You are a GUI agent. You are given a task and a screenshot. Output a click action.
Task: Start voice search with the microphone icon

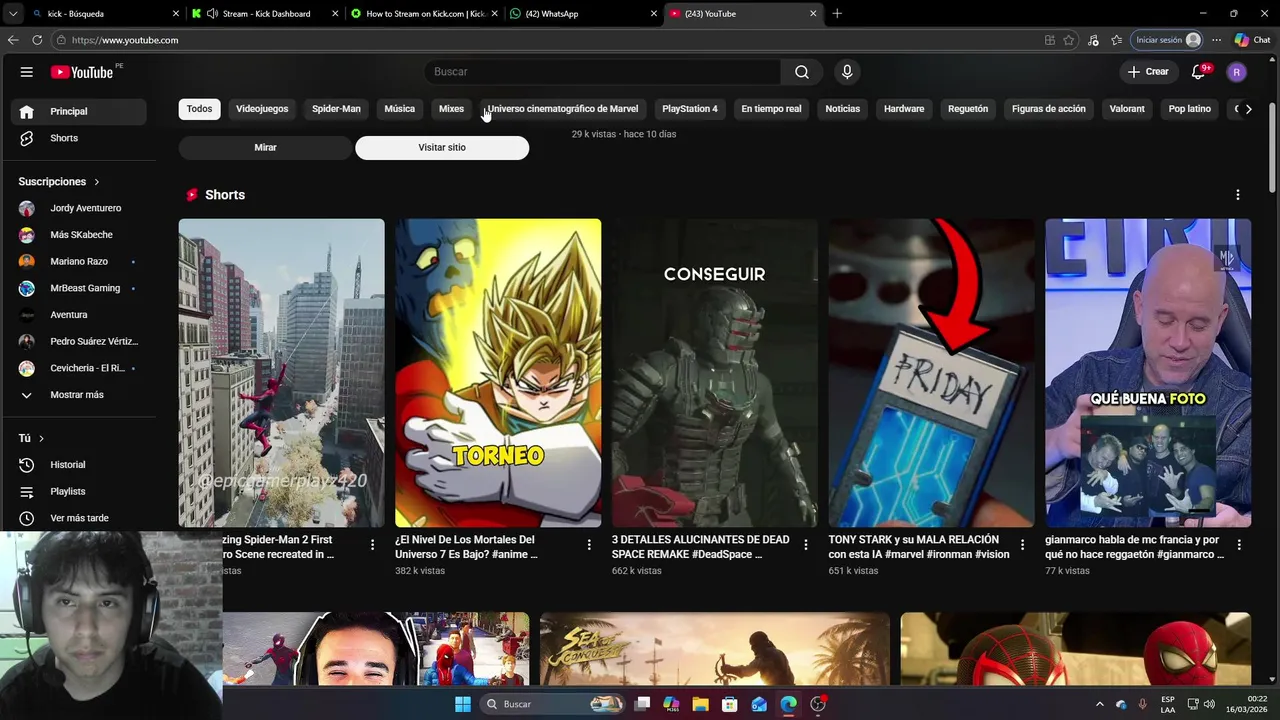(847, 72)
